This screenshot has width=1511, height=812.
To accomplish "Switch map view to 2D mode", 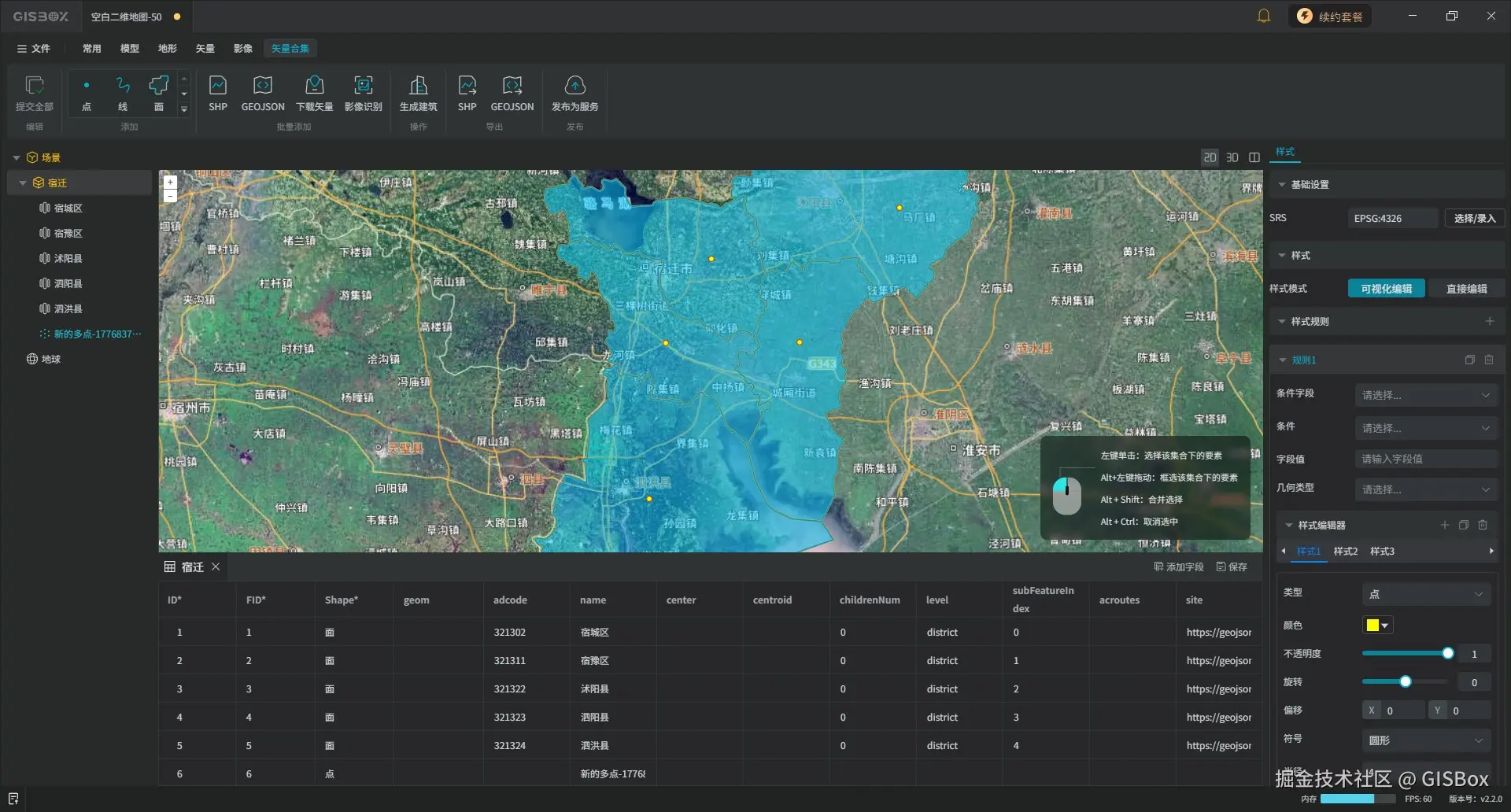I will tap(1210, 157).
